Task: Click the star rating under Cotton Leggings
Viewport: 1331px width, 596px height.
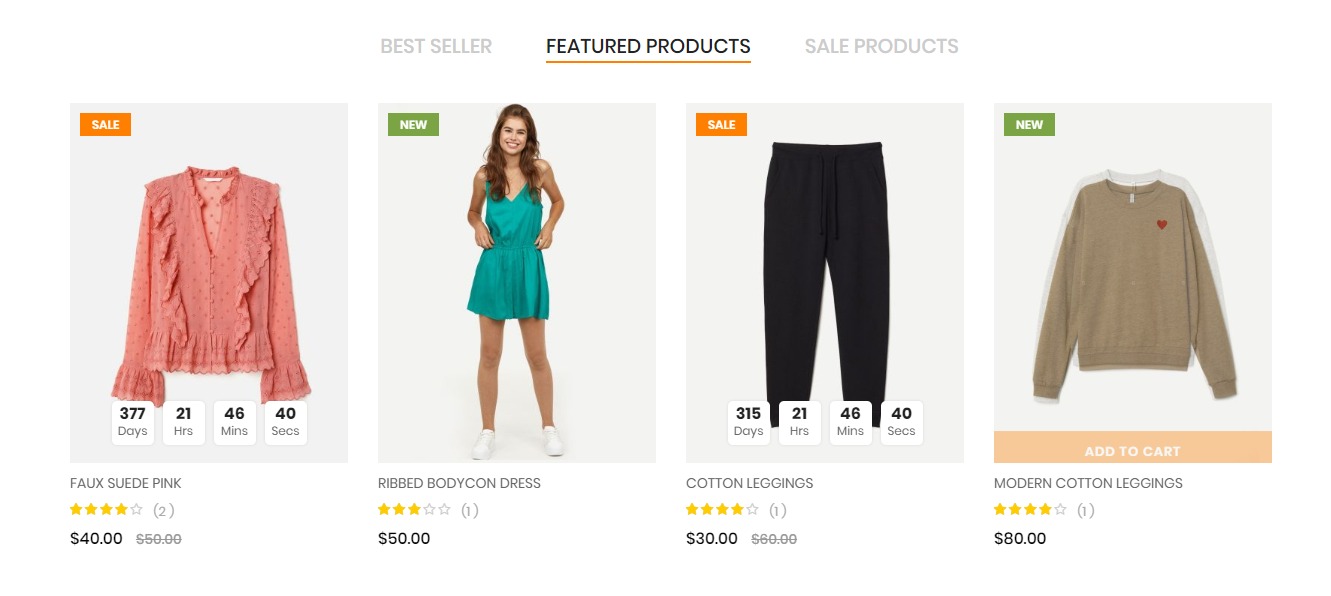Action: 722,510
